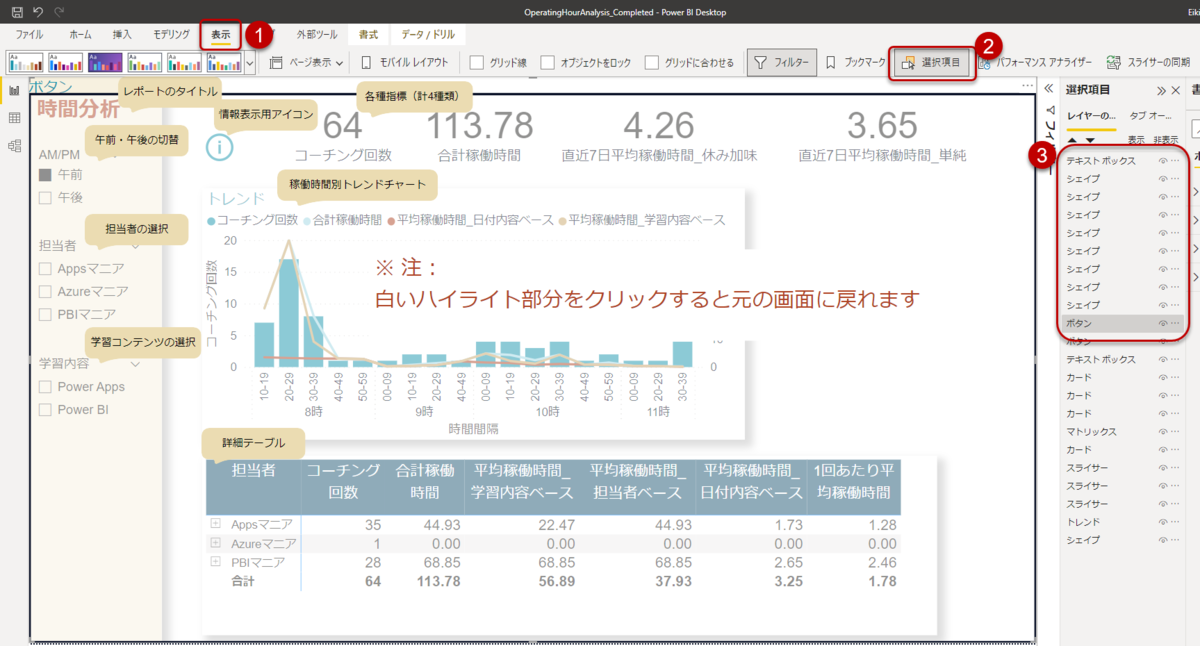Switch to the Model view icon
Viewport: 1200px width, 646px height.
coord(15,146)
